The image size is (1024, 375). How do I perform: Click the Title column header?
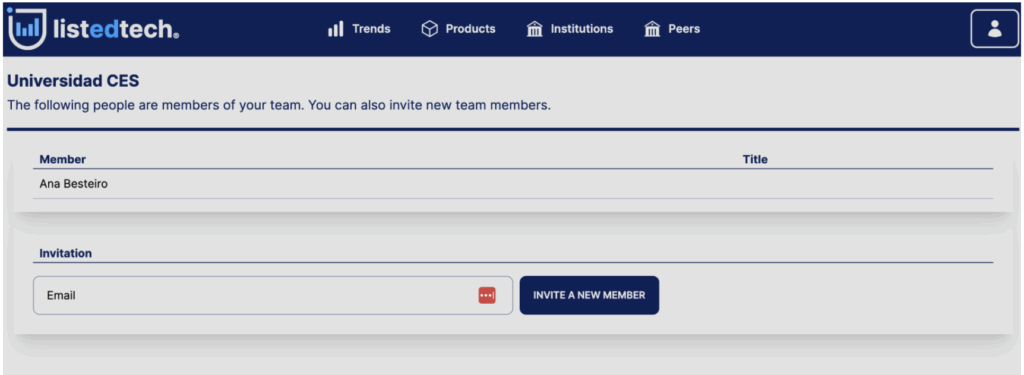click(x=755, y=159)
